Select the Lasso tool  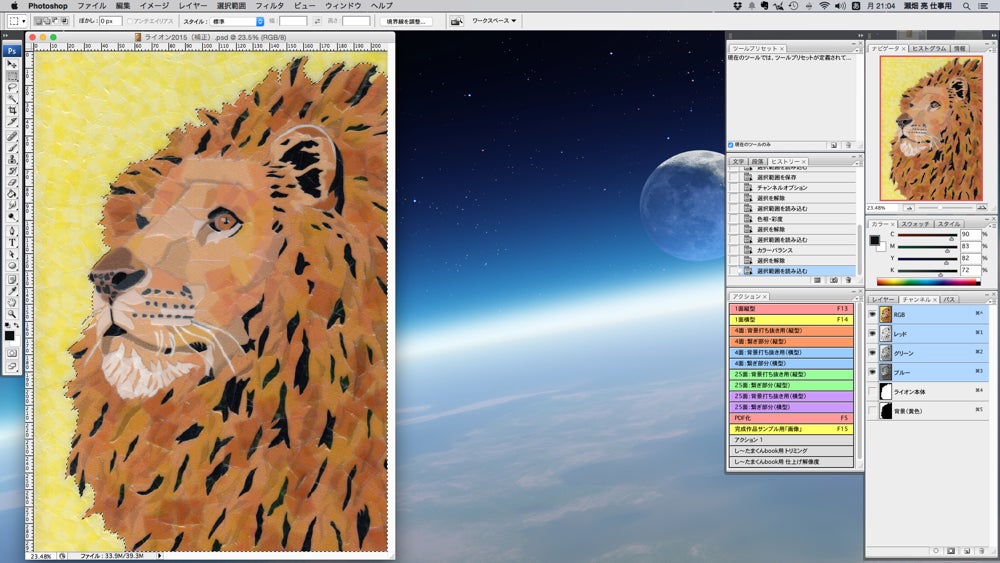point(12,87)
